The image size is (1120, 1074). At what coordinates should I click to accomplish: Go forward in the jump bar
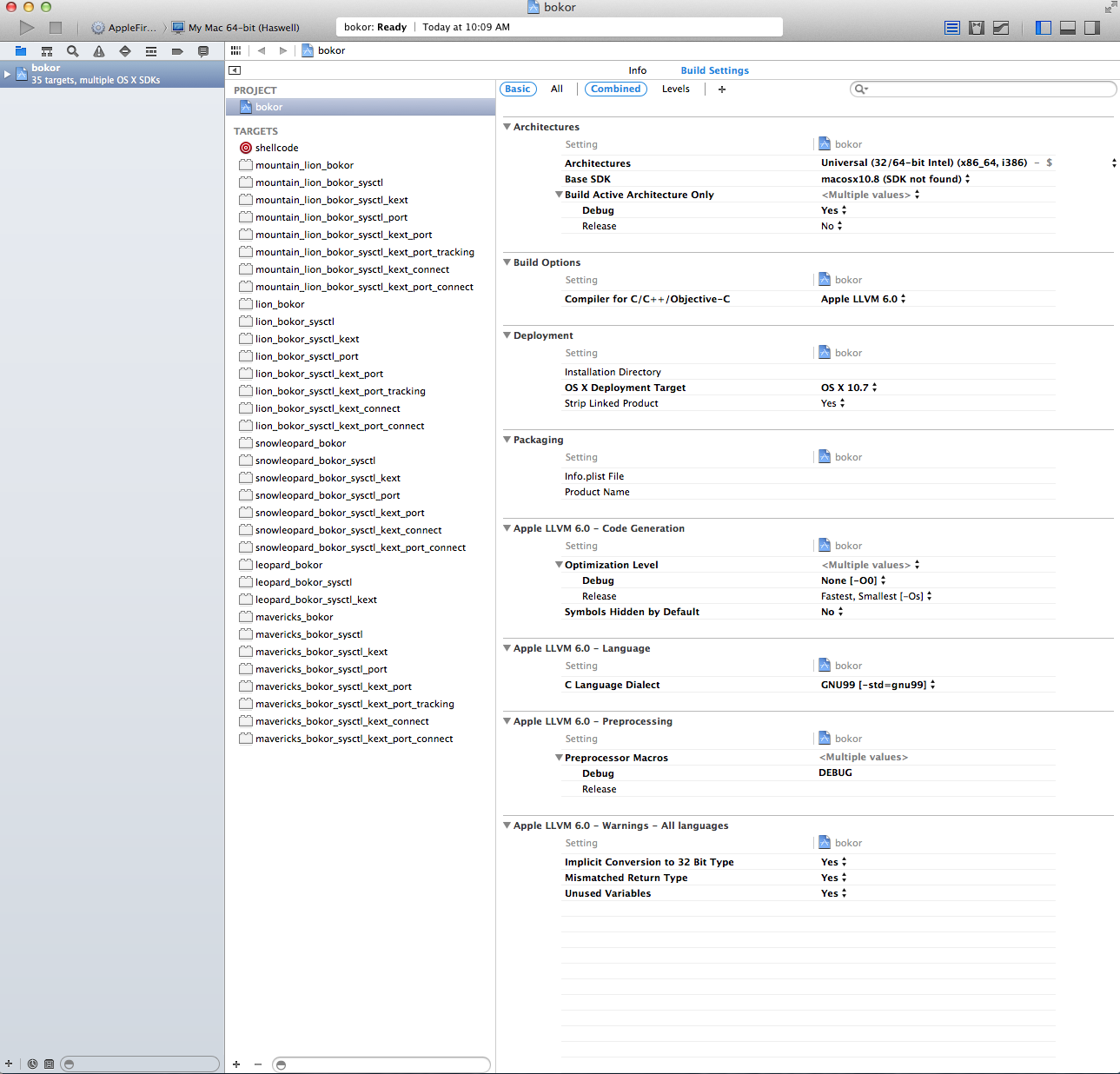click(282, 50)
